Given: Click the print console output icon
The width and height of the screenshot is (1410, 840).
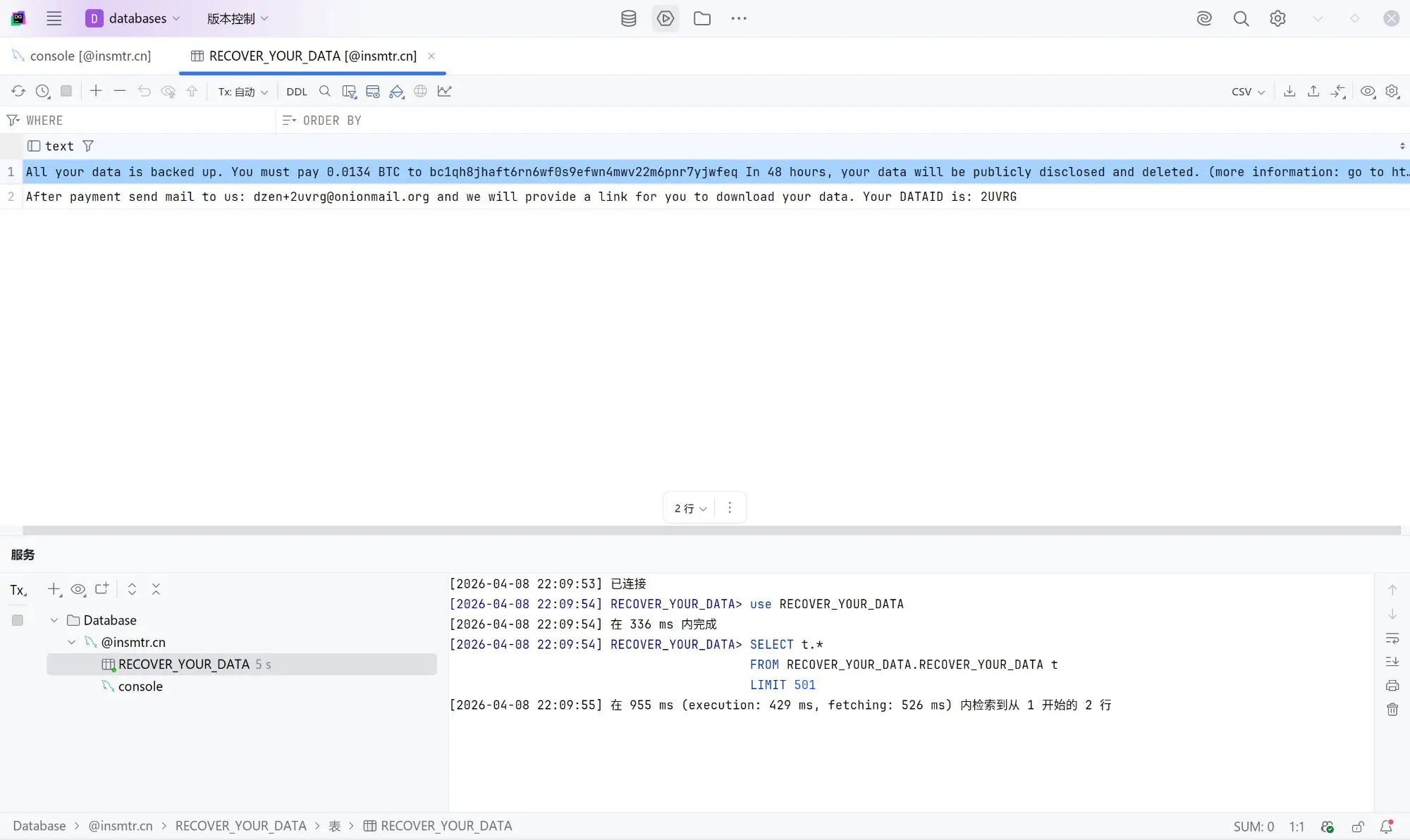Looking at the screenshot, I should click(1392, 685).
